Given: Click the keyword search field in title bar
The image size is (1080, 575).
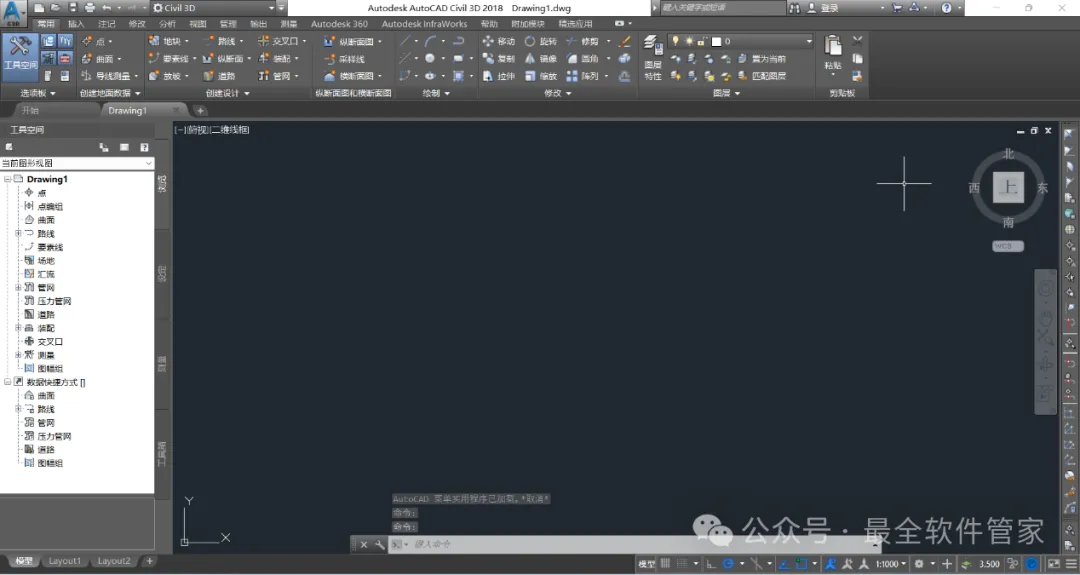Looking at the screenshot, I should 722,8.
